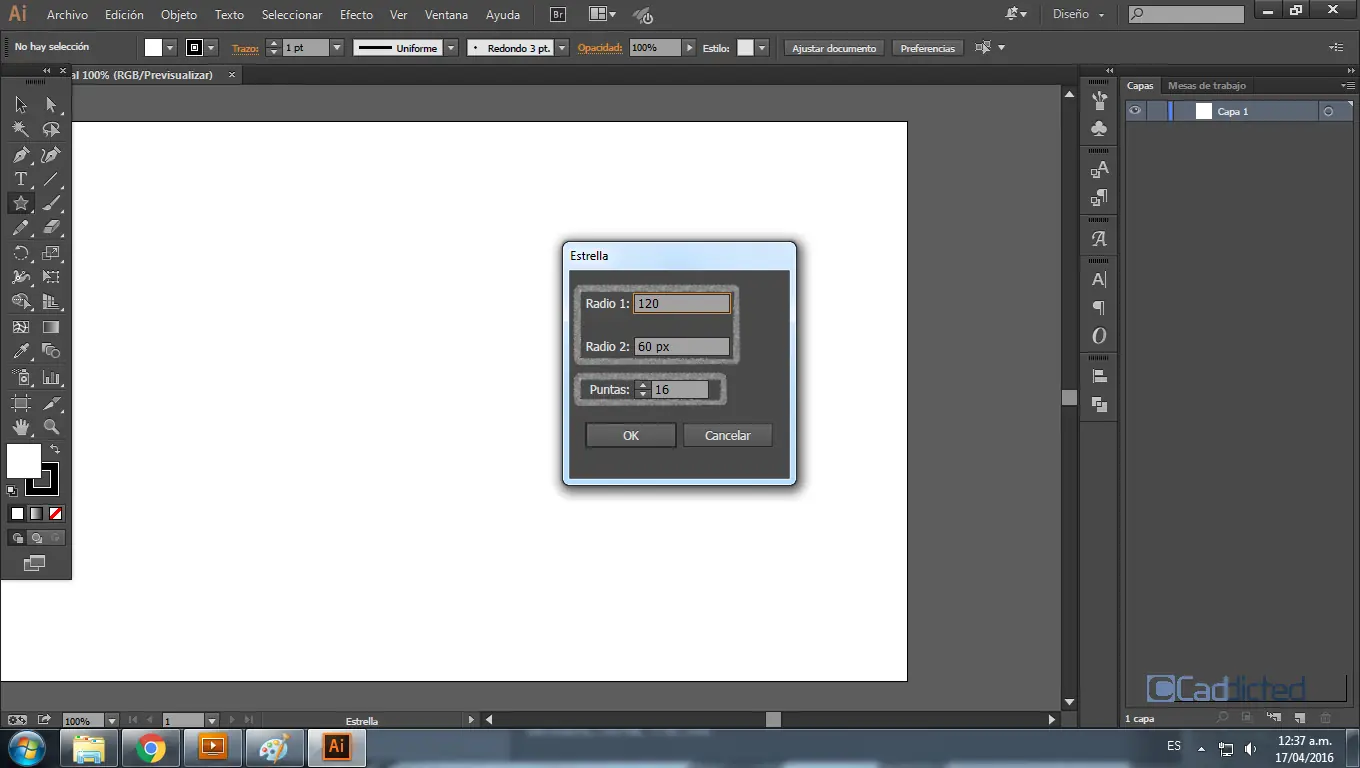Click the Radio 2 input field

tap(682, 347)
